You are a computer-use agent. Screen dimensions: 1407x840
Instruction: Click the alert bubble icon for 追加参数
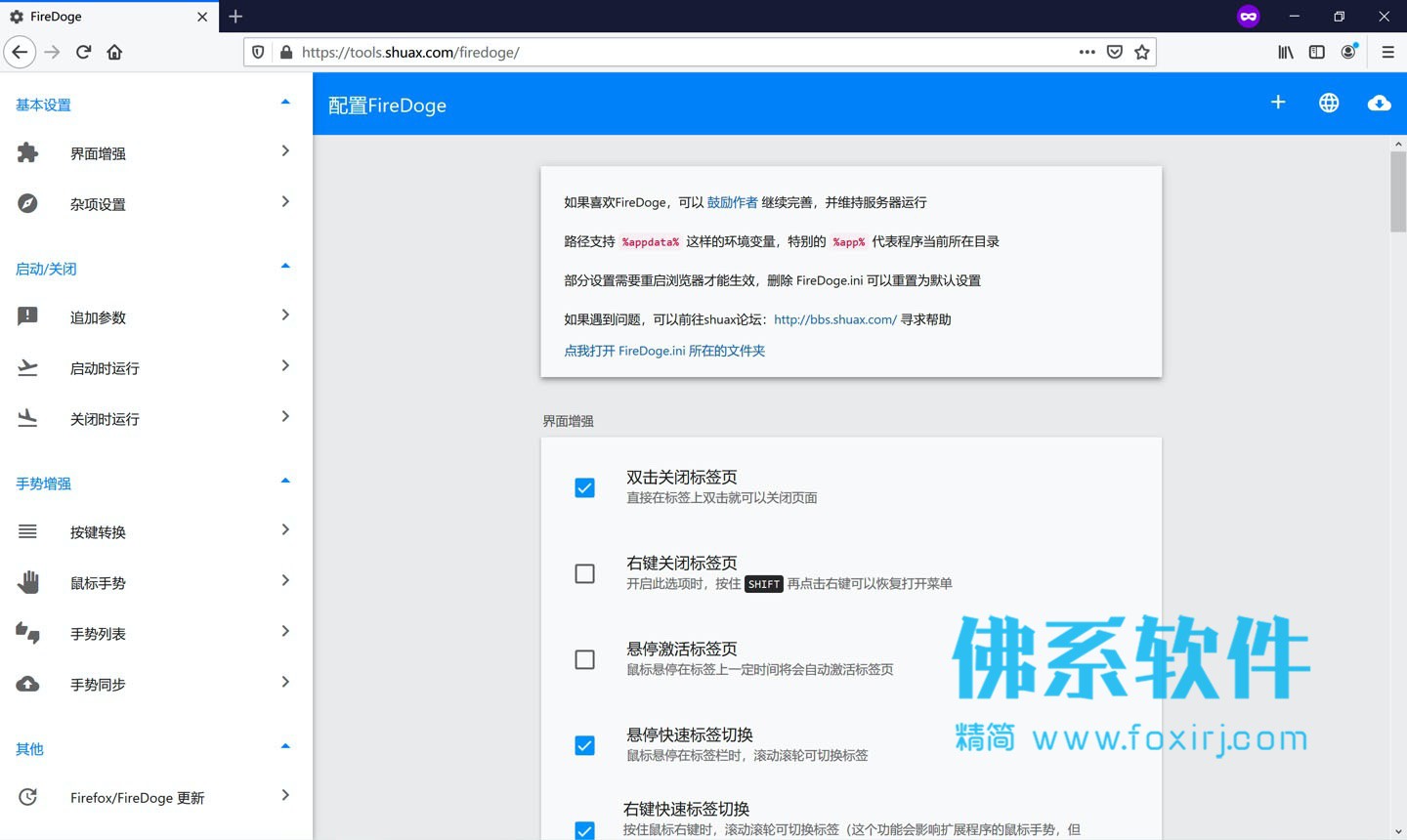coord(27,316)
